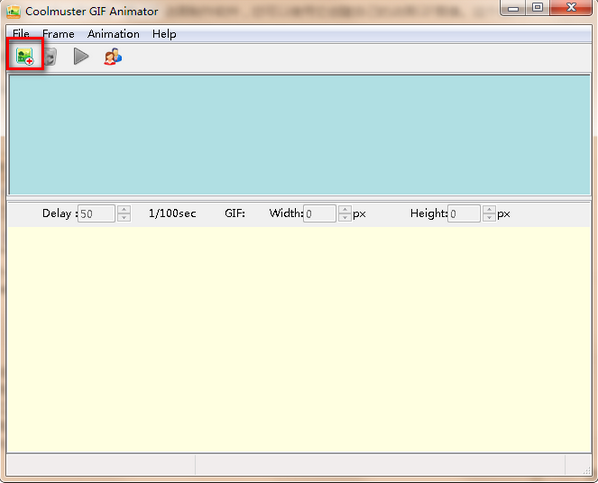Image resolution: width=598 pixels, height=483 pixels.
Task: Click the empty blue frame strip area
Action: coord(299,135)
